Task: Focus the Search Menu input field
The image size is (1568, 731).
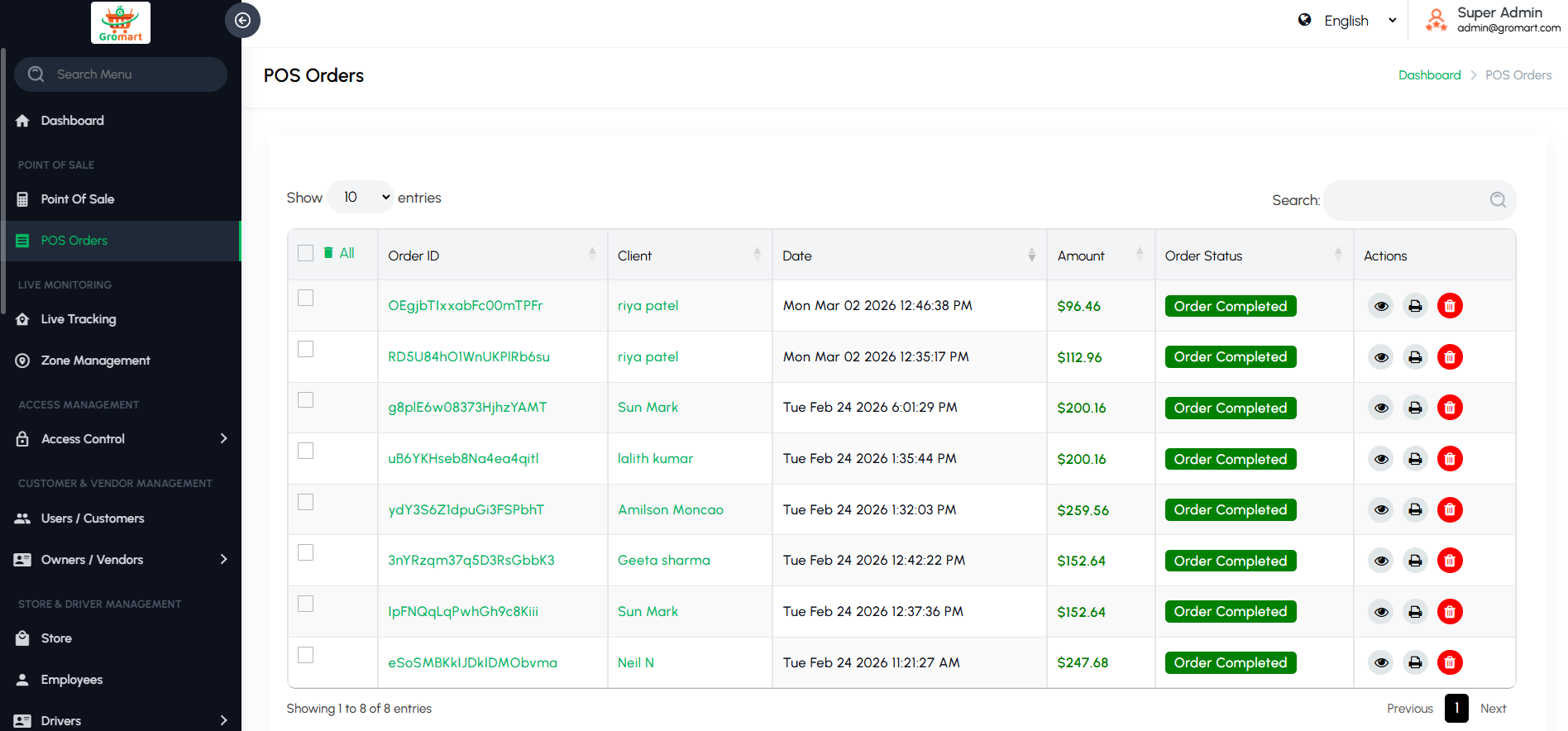Action: (x=132, y=74)
